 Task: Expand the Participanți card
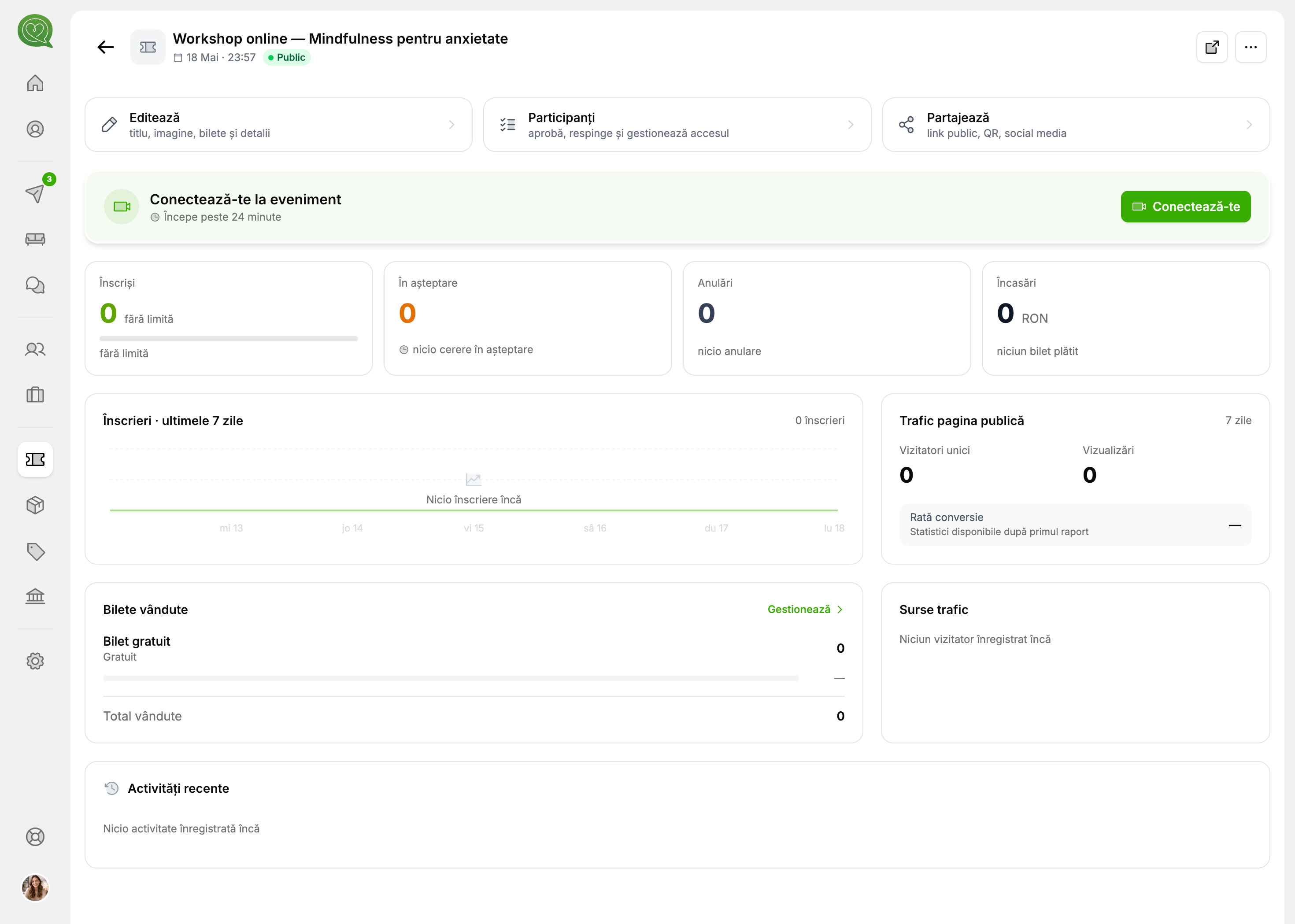pyautogui.click(x=677, y=125)
